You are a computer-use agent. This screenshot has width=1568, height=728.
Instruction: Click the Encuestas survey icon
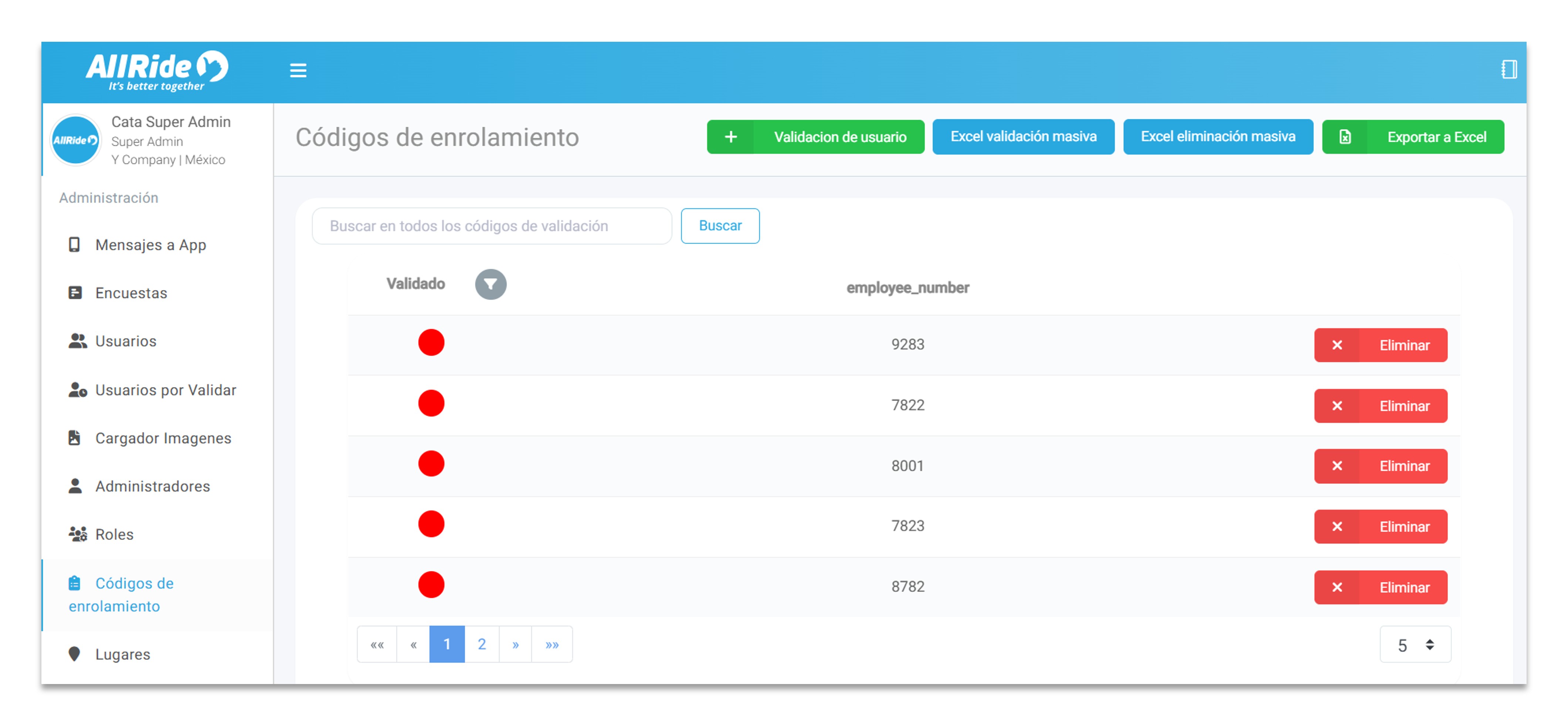(x=75, y=293)
